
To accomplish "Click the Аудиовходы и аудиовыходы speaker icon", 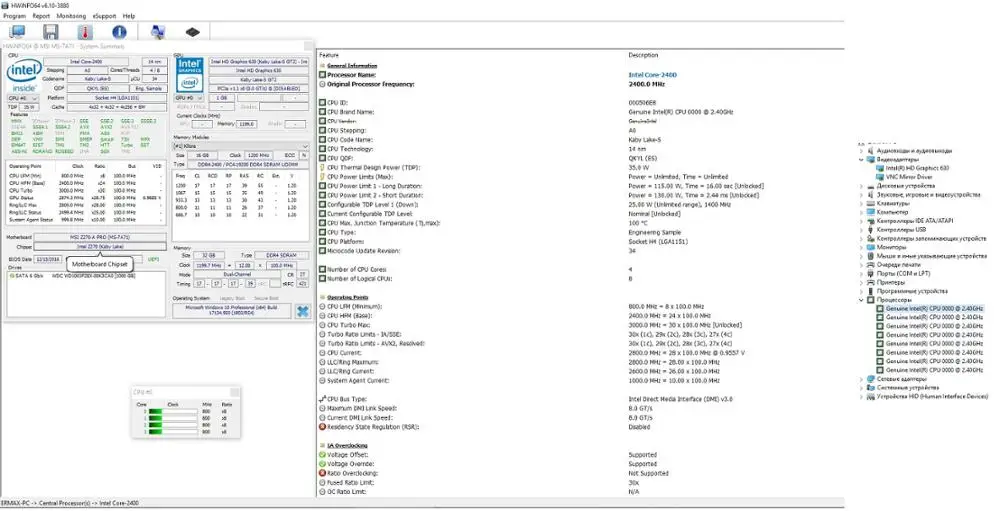I will 871,151.
